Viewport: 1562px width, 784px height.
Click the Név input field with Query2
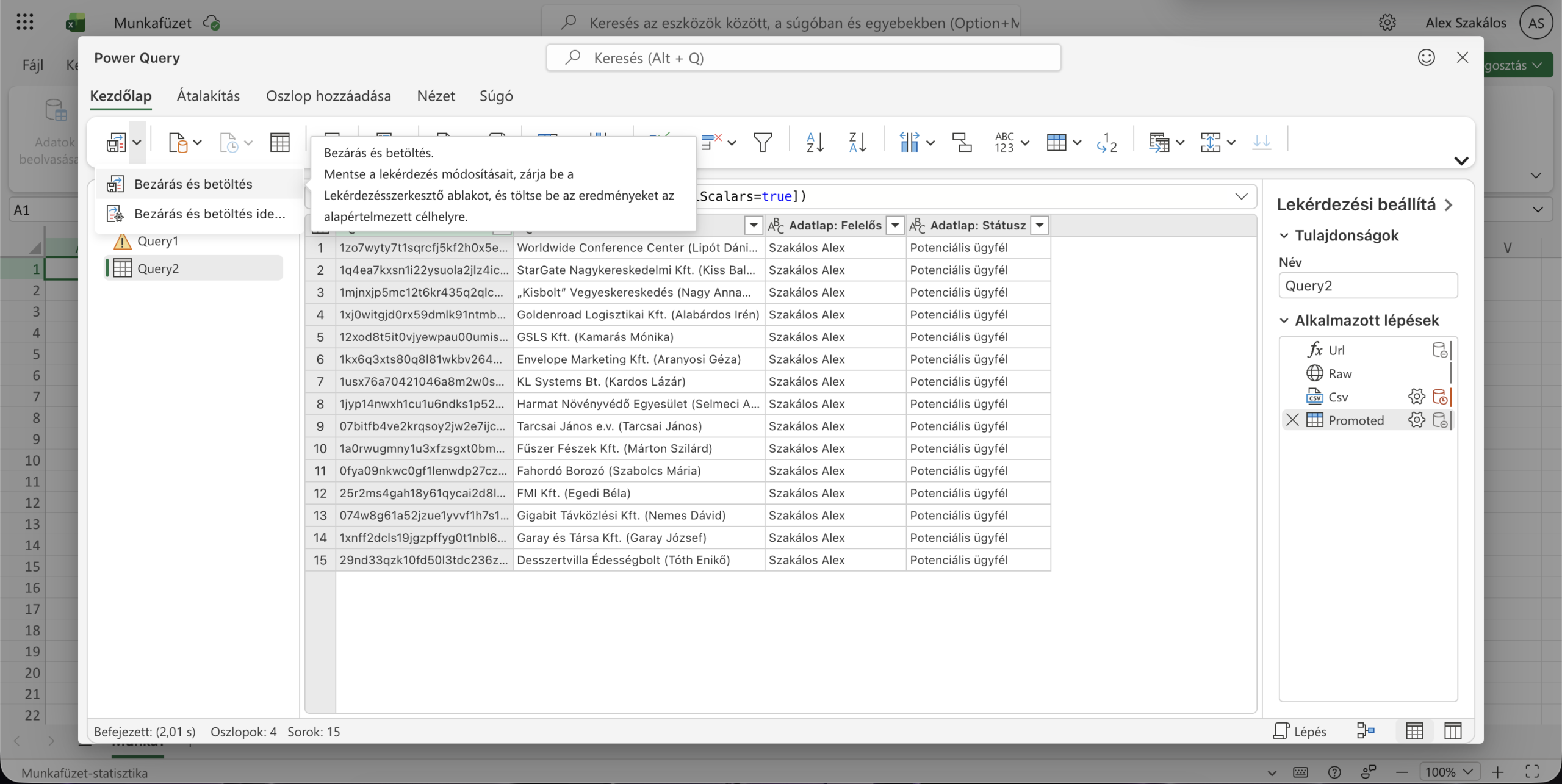click(x=1367, y=286)
